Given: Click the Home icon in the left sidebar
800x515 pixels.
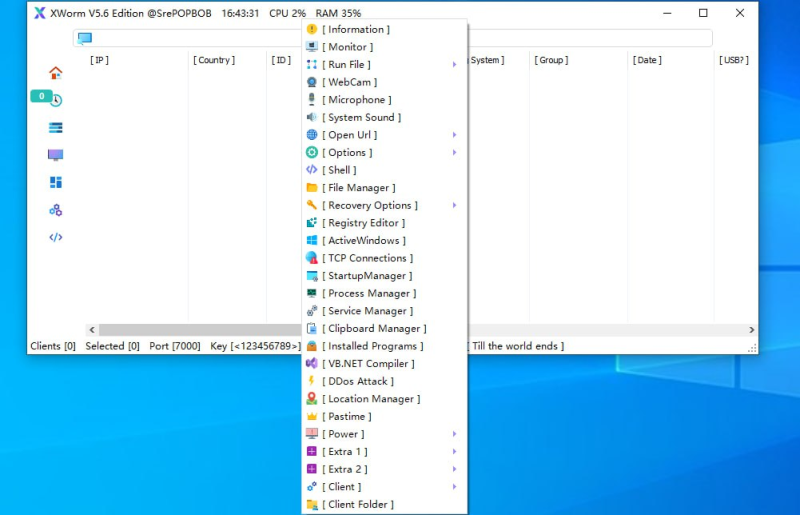Looking at the screenshot, I should coord(56,72).
